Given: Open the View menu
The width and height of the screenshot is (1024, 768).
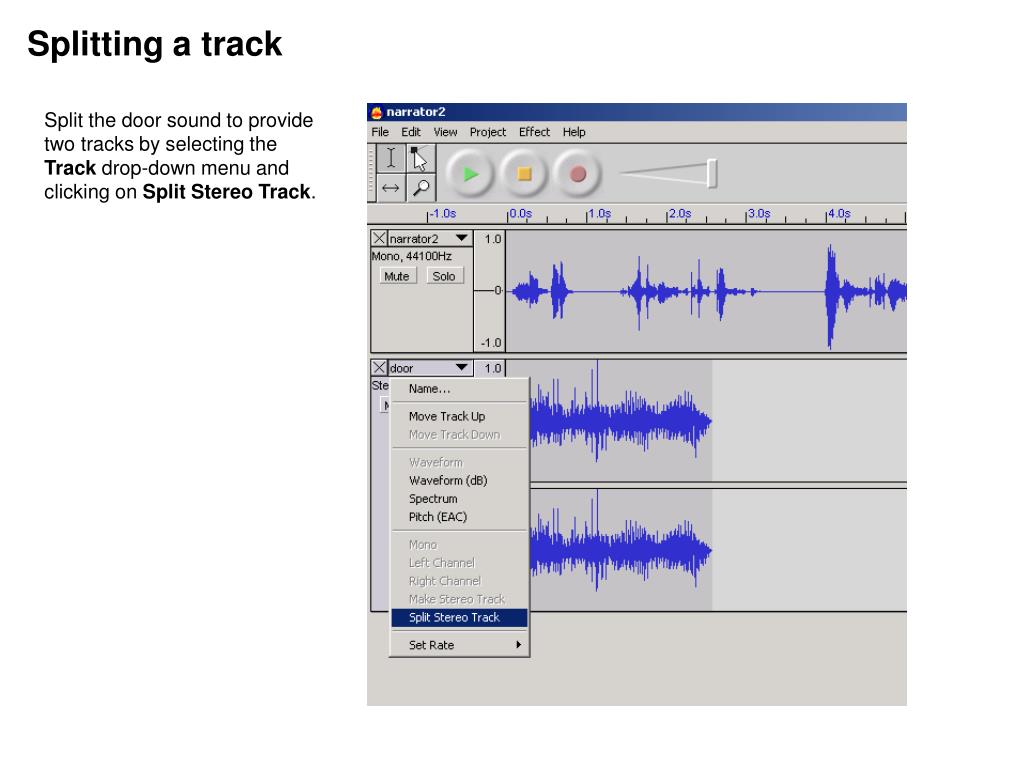Looking at the screenshot, I should point(445,132).
